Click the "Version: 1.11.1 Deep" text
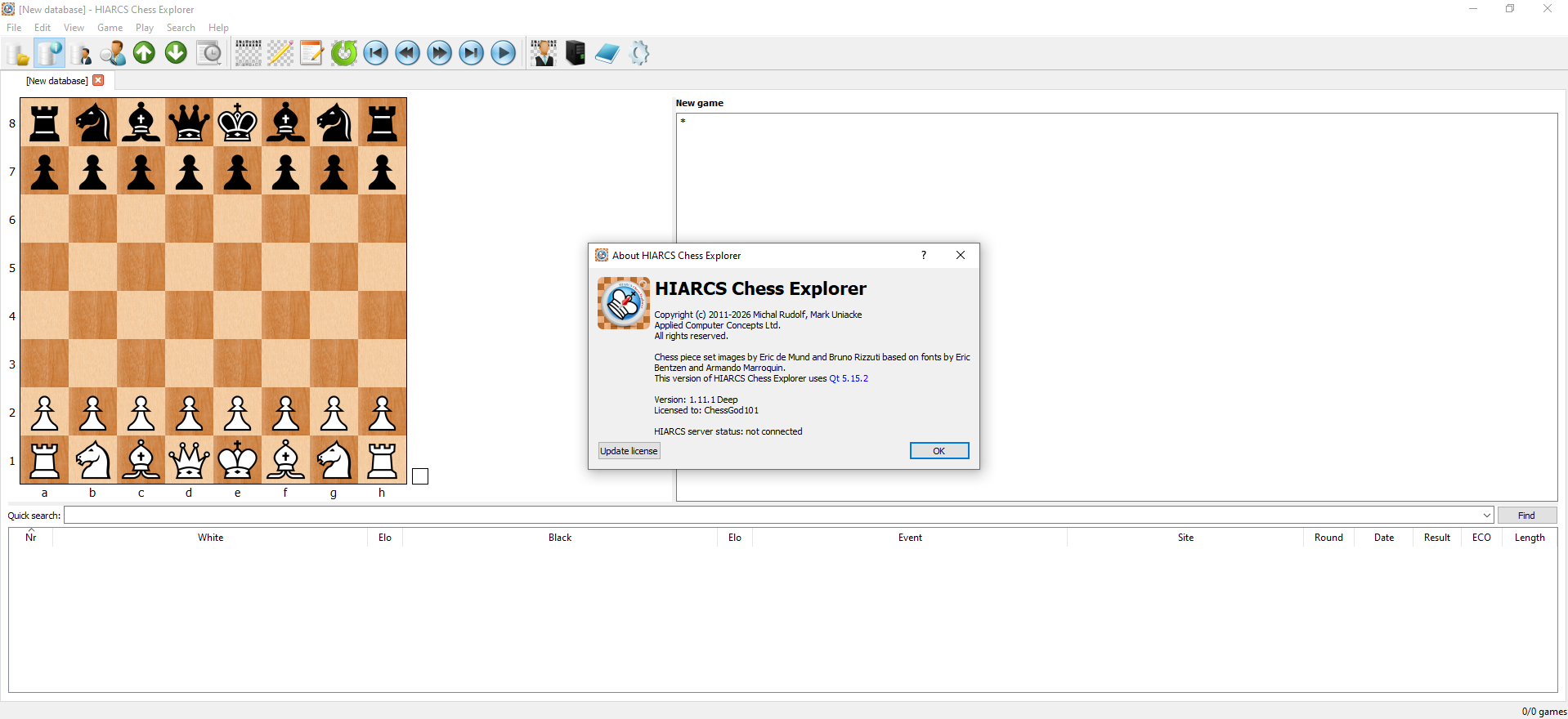 point(696,400)
